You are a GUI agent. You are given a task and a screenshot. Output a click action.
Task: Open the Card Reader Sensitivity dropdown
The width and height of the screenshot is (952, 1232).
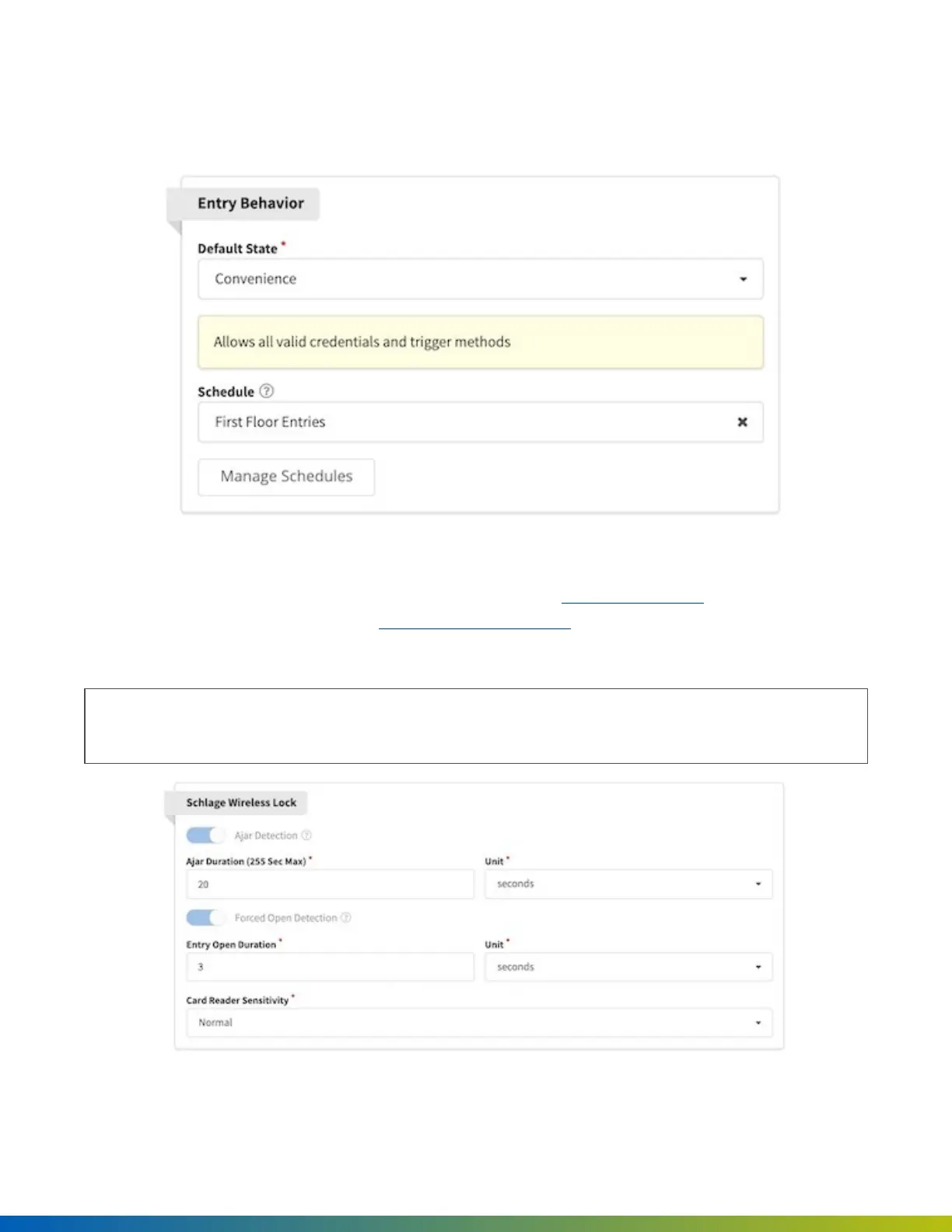pyautogui.click(x=478, y=1023)
